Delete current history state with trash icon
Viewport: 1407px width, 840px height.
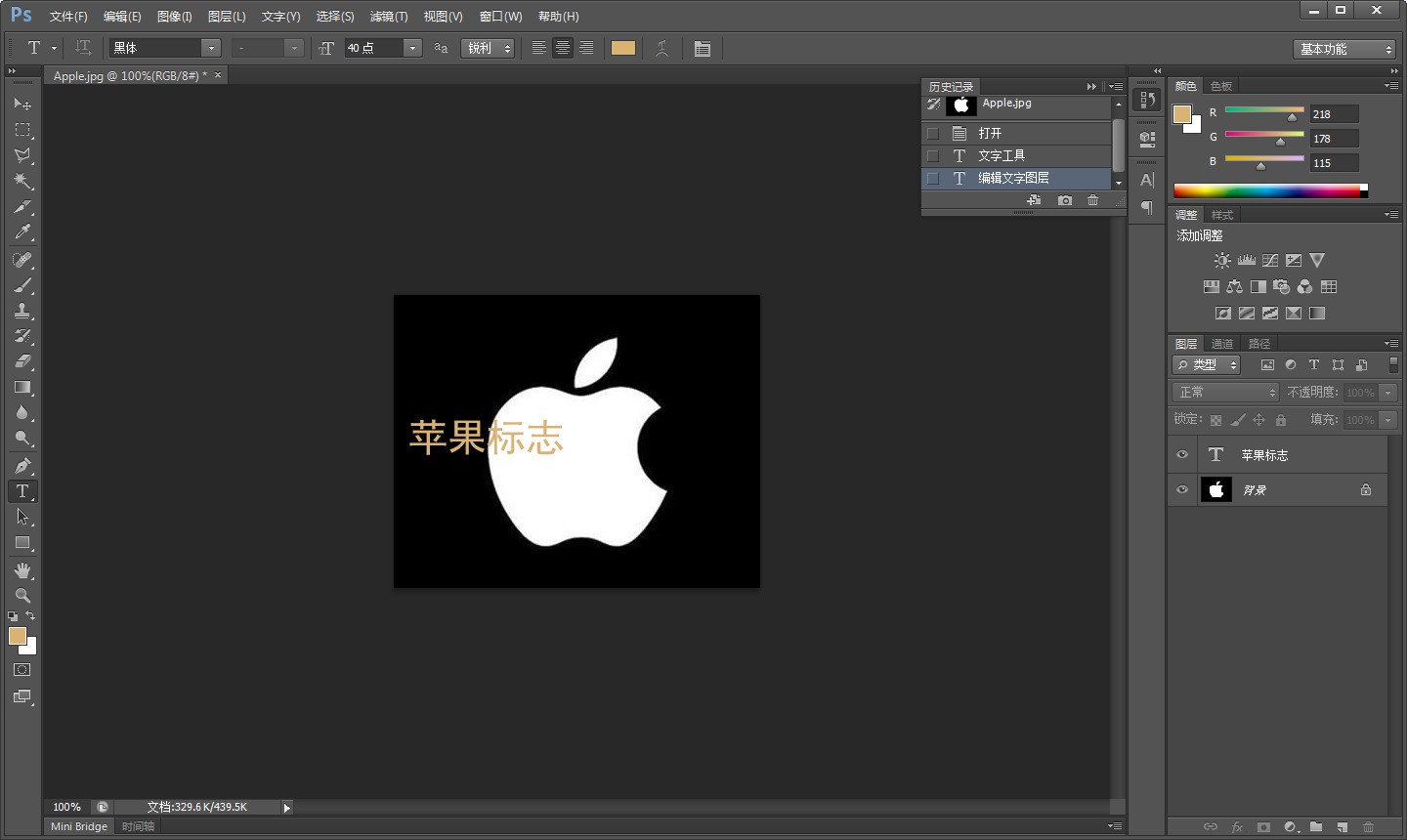1092,200
